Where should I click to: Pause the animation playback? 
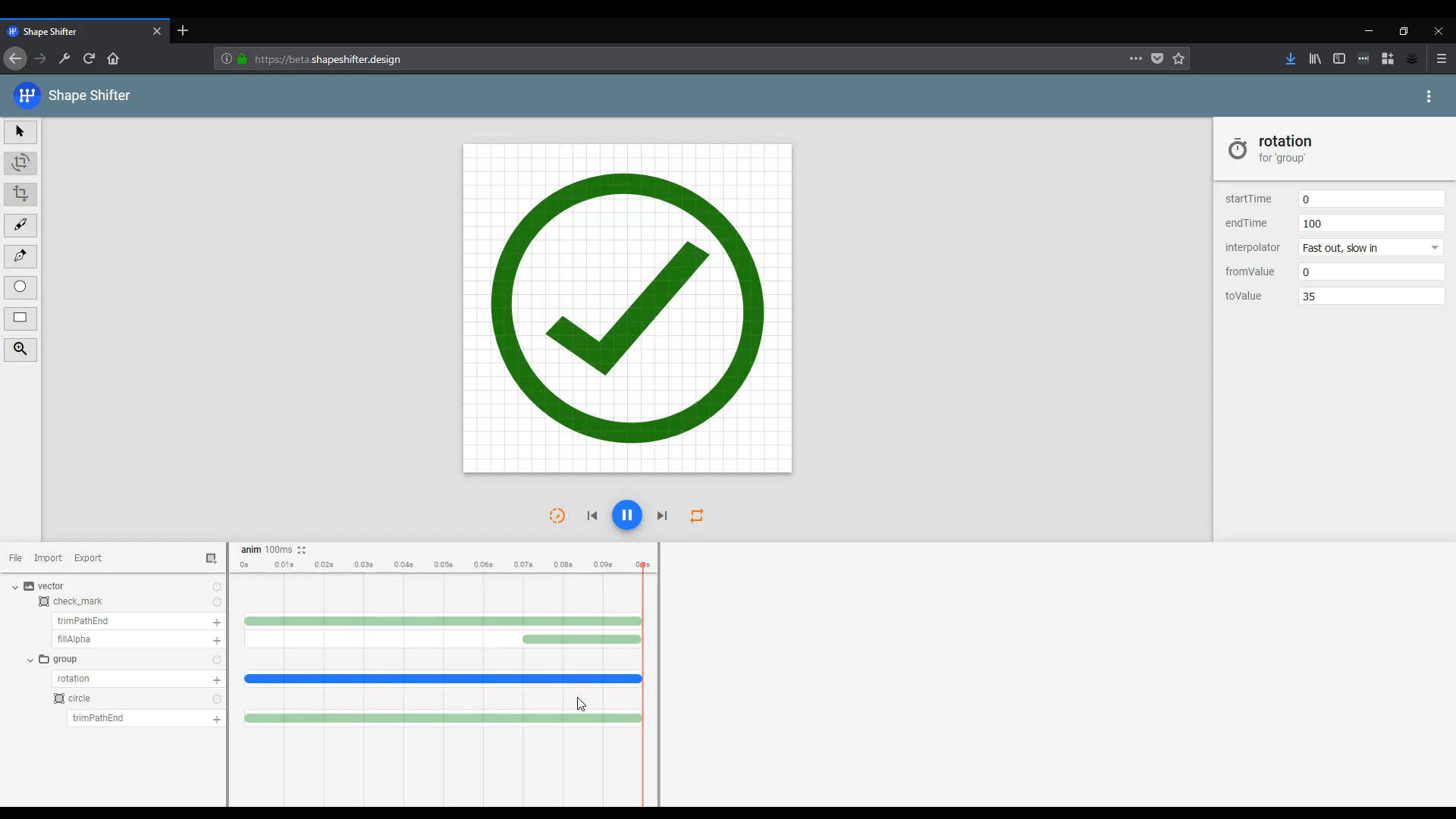point(627,516)
